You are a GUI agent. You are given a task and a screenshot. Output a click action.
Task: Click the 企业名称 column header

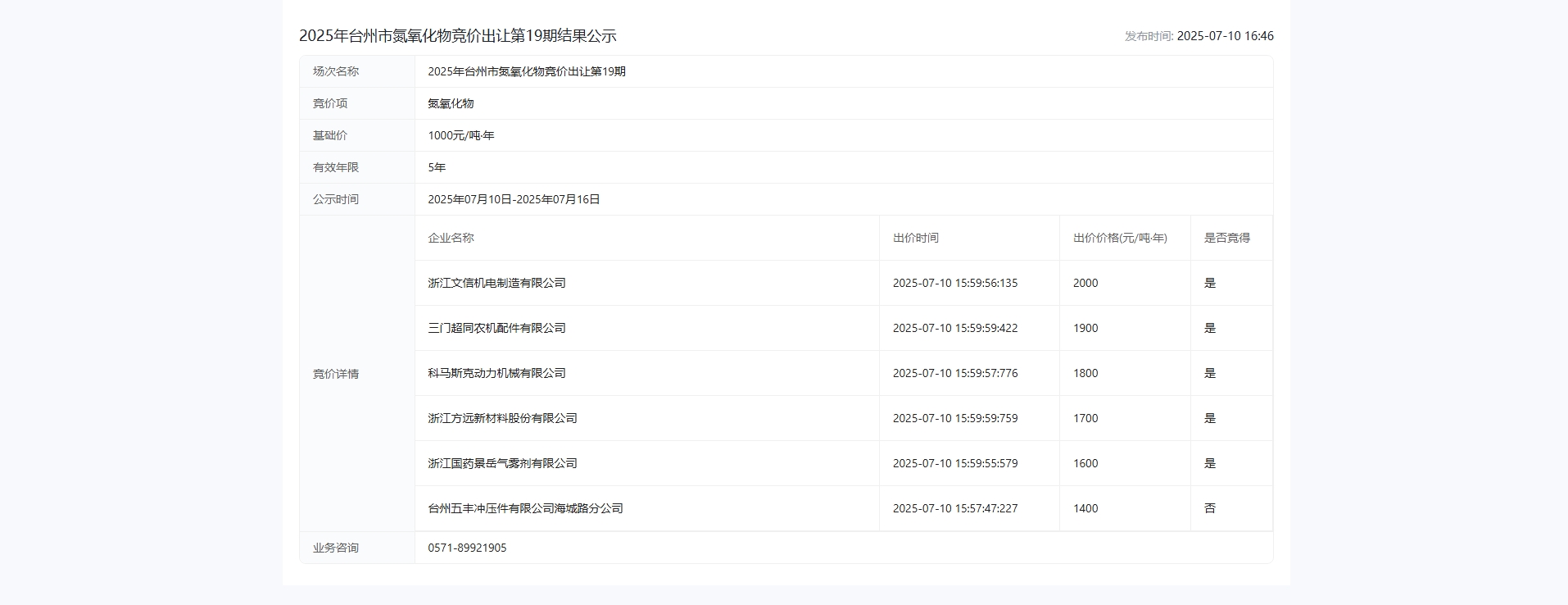tap(451, 238)
